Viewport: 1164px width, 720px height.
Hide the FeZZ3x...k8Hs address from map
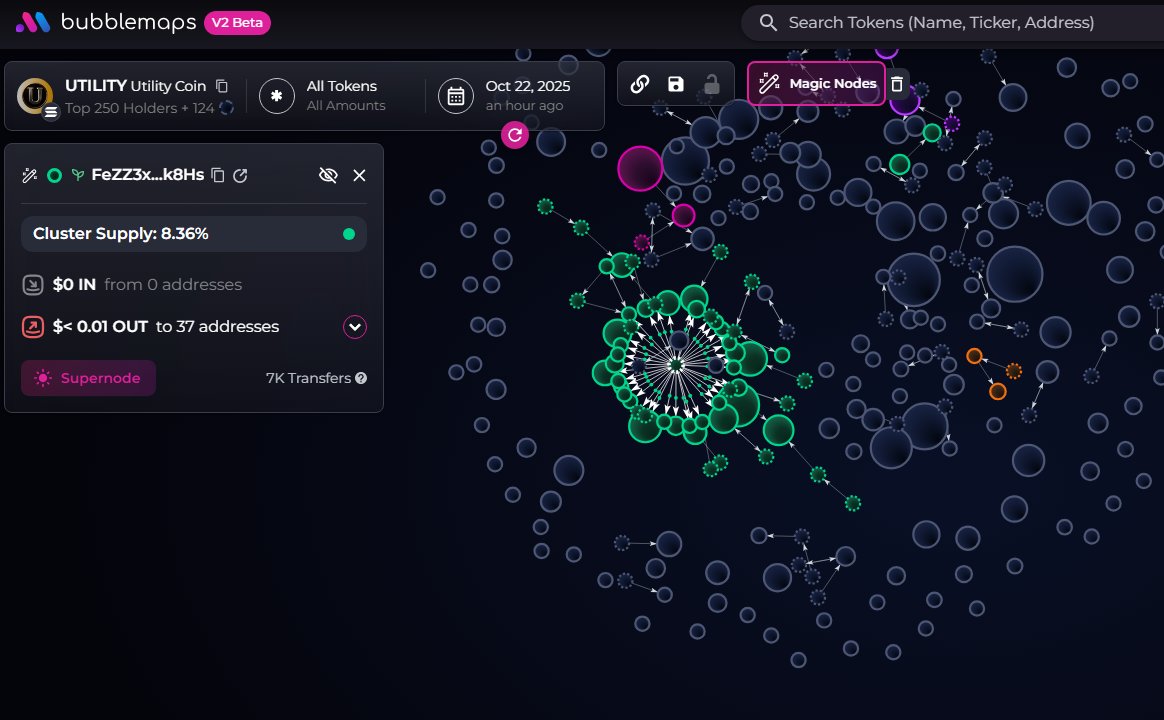pos(328,175)
